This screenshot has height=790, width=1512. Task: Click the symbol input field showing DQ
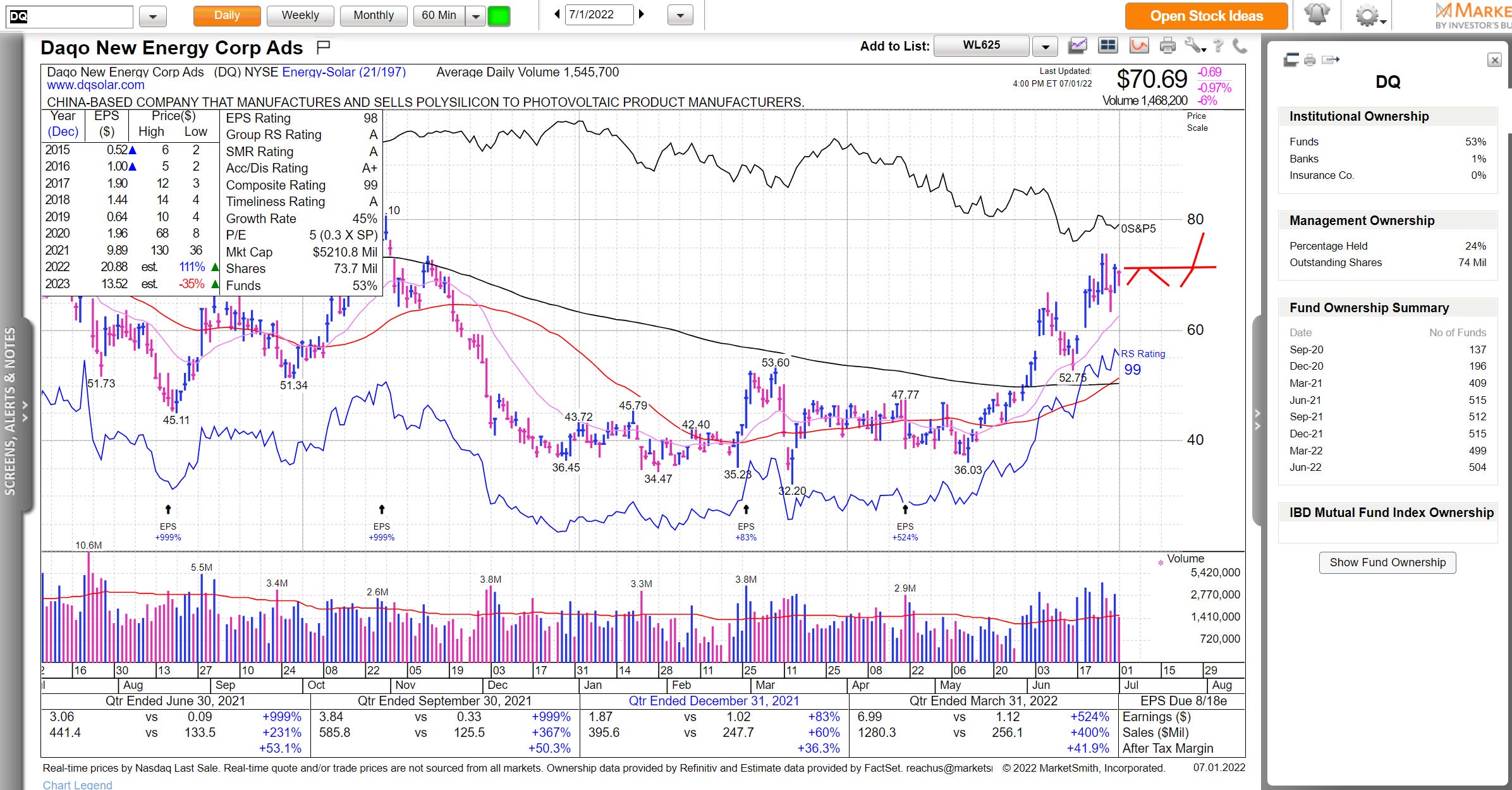pos(70,16)
